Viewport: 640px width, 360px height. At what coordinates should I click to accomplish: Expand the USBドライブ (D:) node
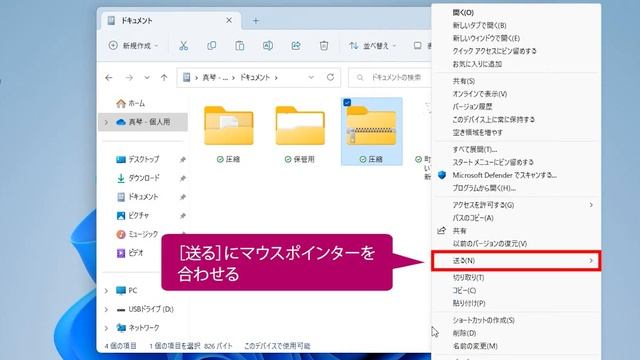tap(106, 309)
